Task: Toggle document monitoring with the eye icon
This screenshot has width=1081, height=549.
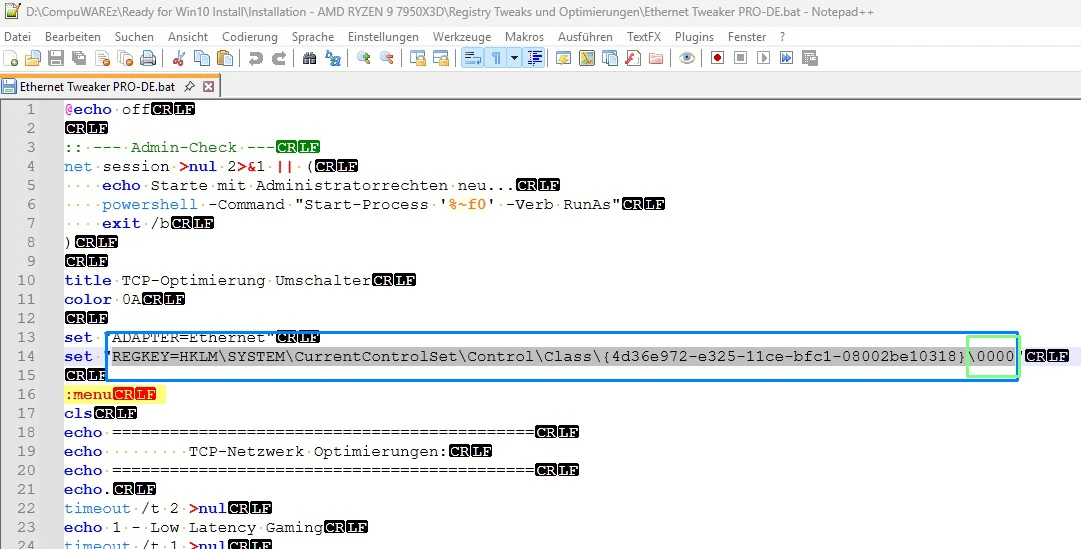Action: [x=687, y=58]
